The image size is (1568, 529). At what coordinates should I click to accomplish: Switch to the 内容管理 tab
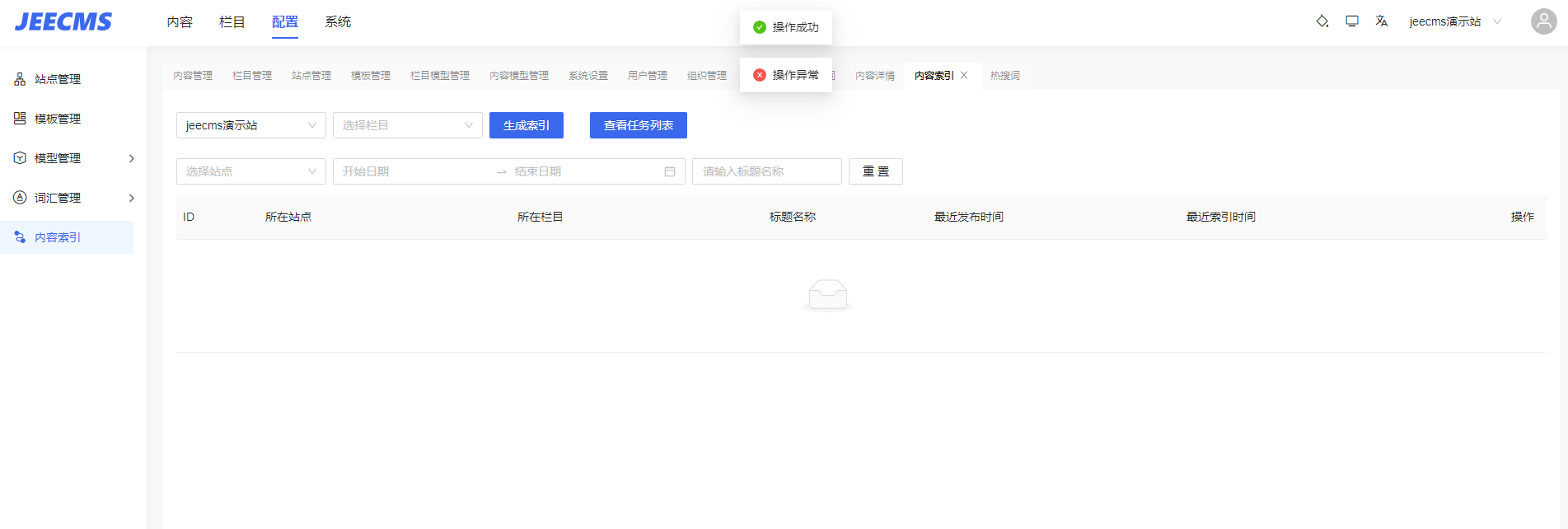pyautogui.click(x=193, y=76)
